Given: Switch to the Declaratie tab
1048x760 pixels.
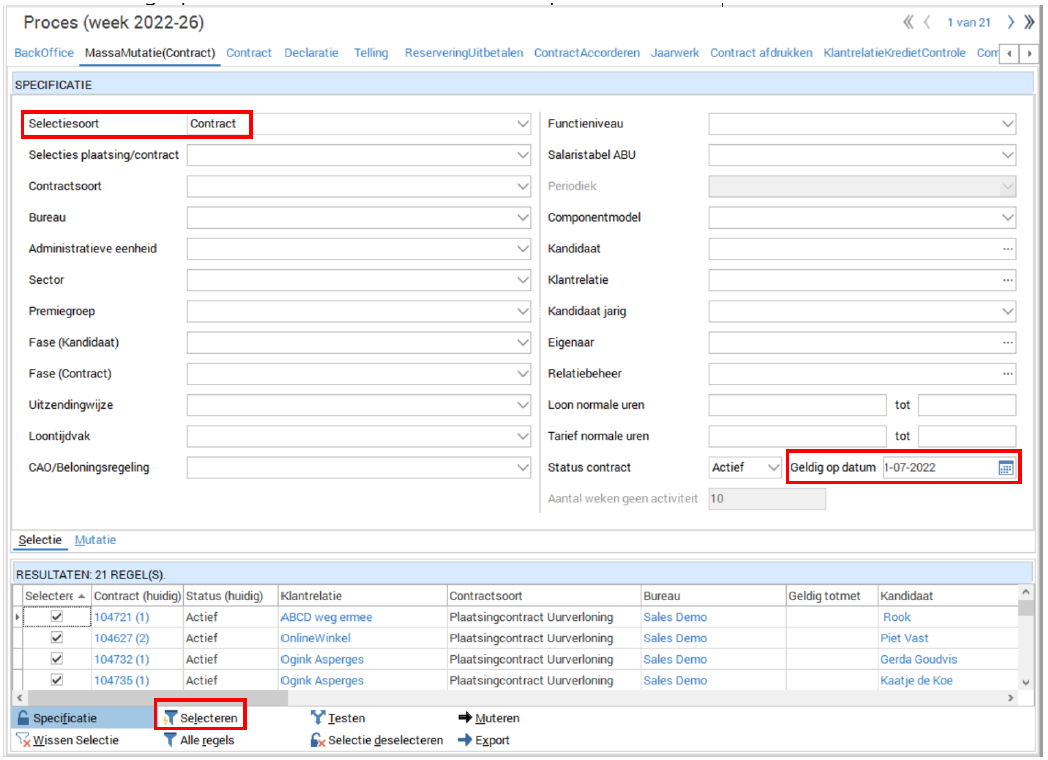Looking at the screenshot, I should click(311, 53).
